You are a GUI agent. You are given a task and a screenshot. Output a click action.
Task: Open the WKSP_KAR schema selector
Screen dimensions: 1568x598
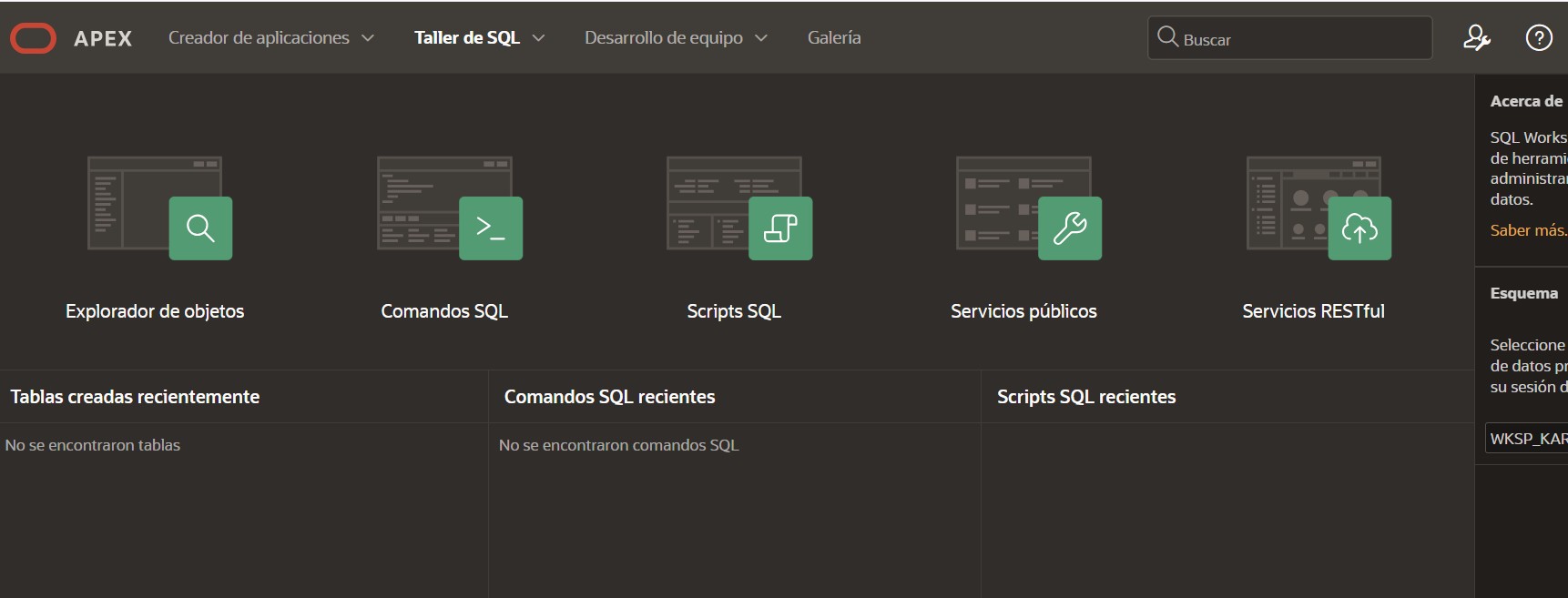(x=1526, y=439)
